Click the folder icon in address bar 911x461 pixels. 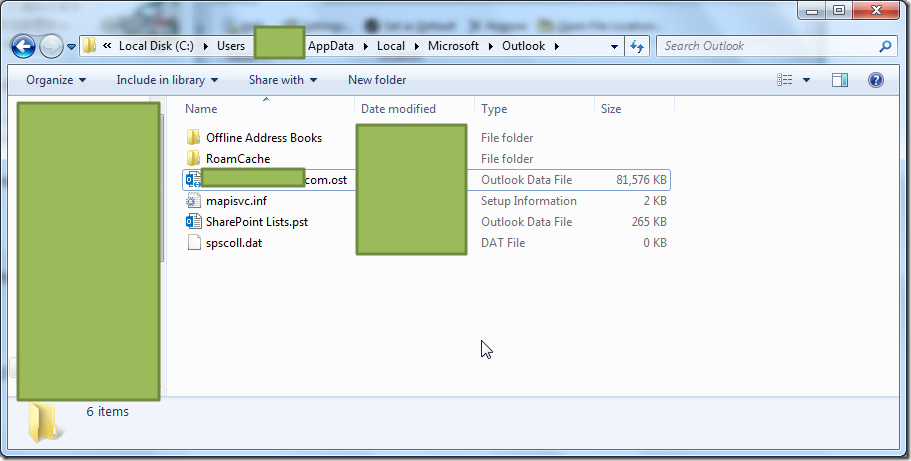(89, 46)
